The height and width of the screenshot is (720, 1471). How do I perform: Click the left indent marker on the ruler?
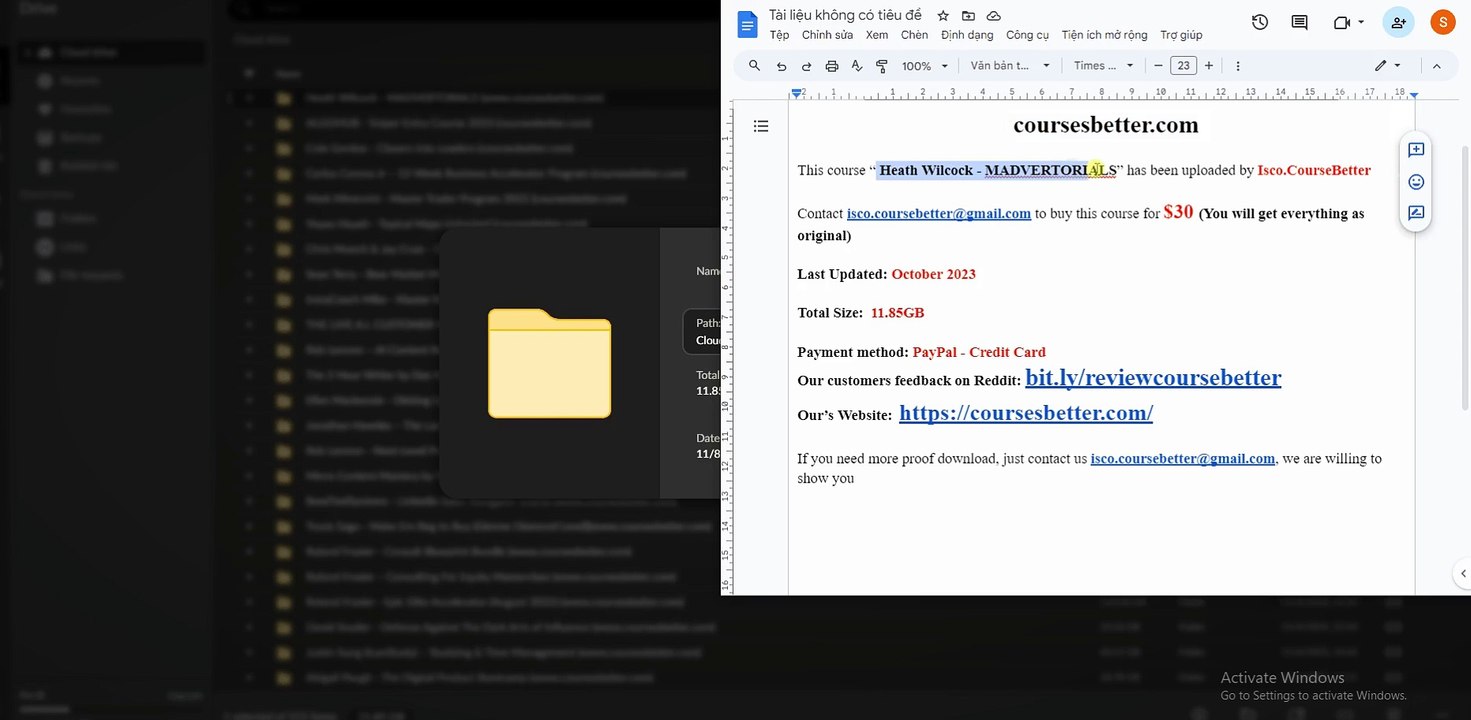point(796,93)
